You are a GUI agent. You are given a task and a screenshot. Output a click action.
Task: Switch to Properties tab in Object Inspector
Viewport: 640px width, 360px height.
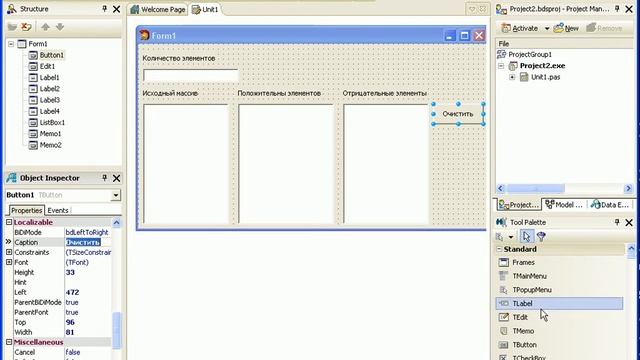[27, 210]
